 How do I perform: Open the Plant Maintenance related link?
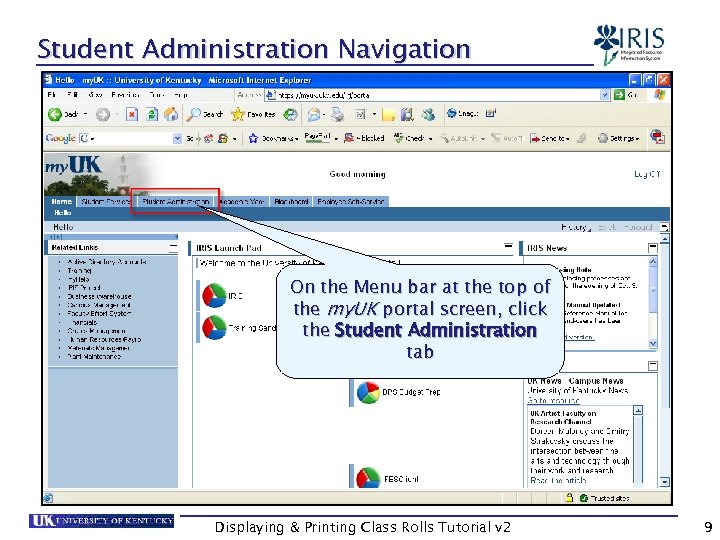(x=94, y=356)
